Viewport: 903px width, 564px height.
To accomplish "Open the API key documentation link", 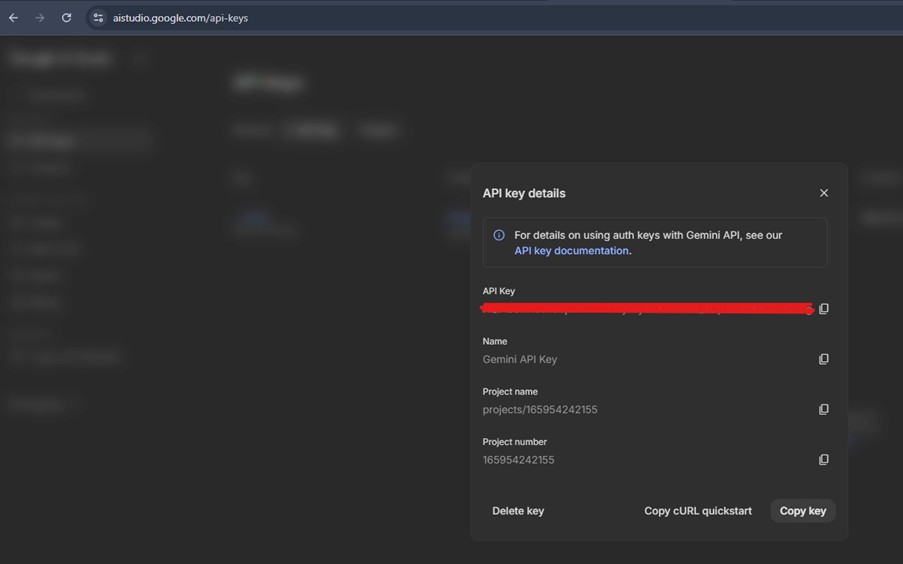I will coord(571,251).
